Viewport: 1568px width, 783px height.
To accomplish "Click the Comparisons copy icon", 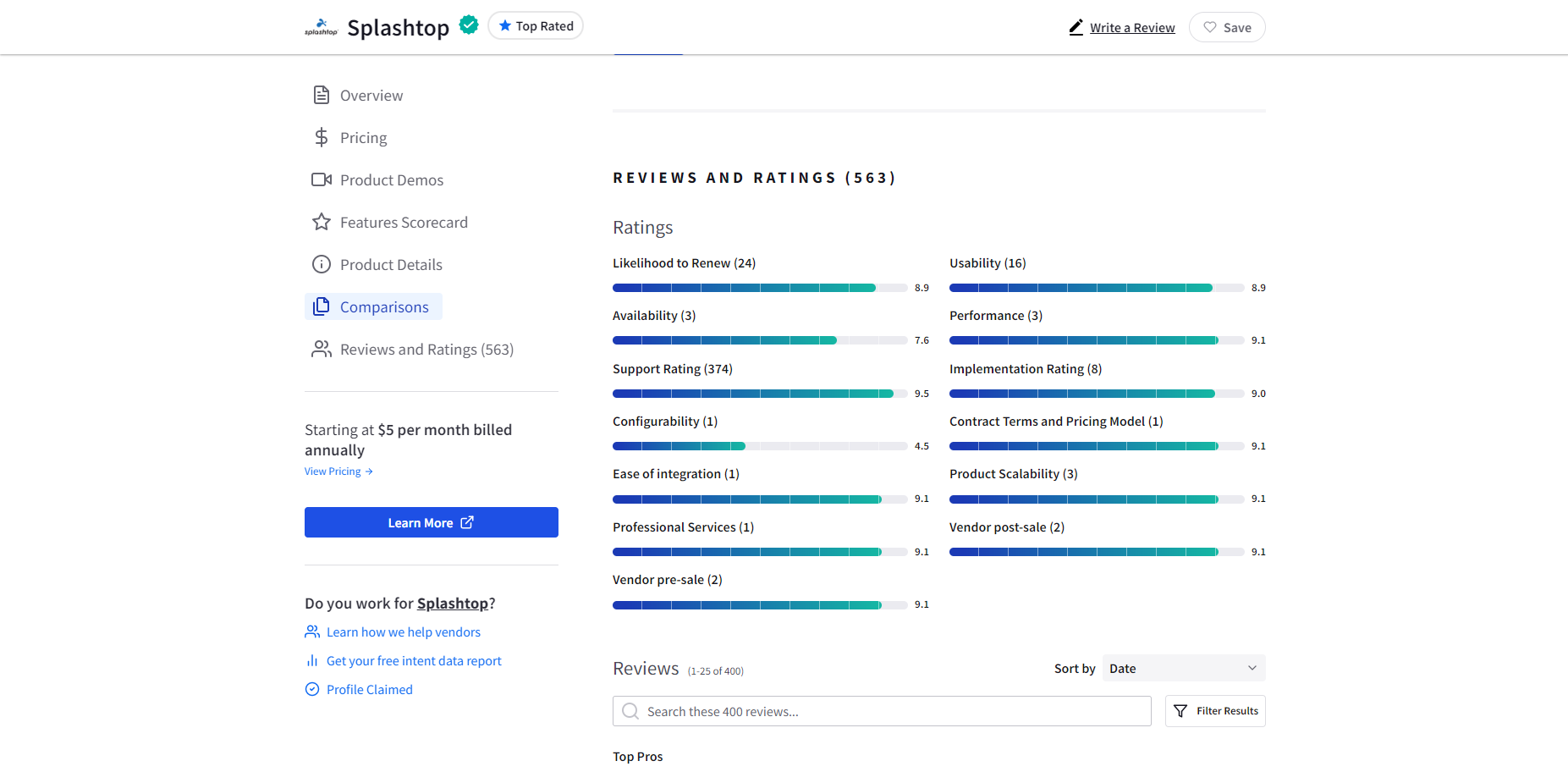I will click(x=322, y=306).
